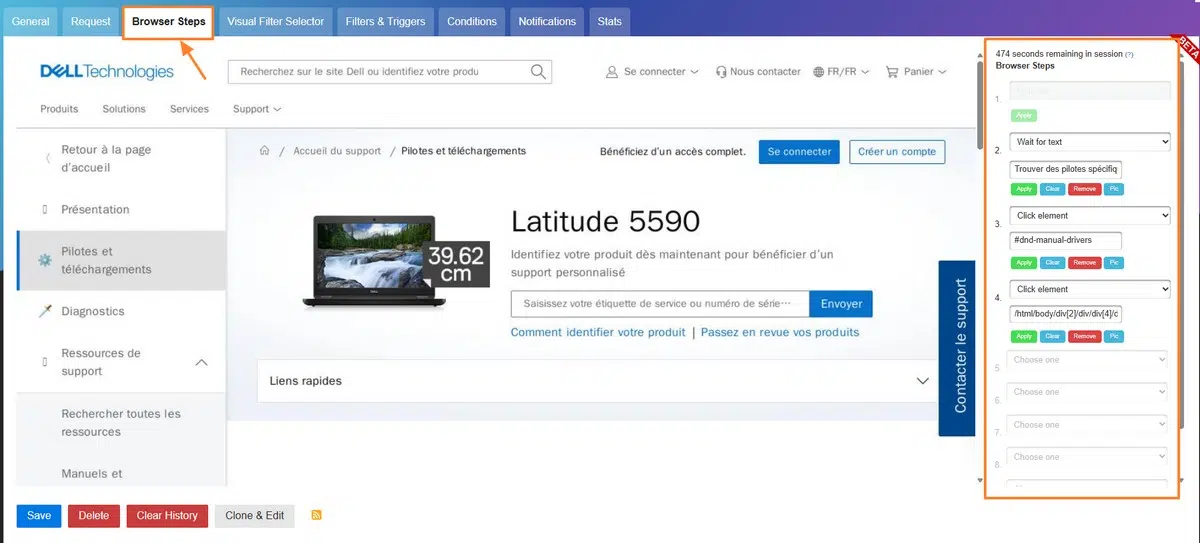Click Clear for step 2
The image size is (1200, 543).
(x=1052, y=189)
